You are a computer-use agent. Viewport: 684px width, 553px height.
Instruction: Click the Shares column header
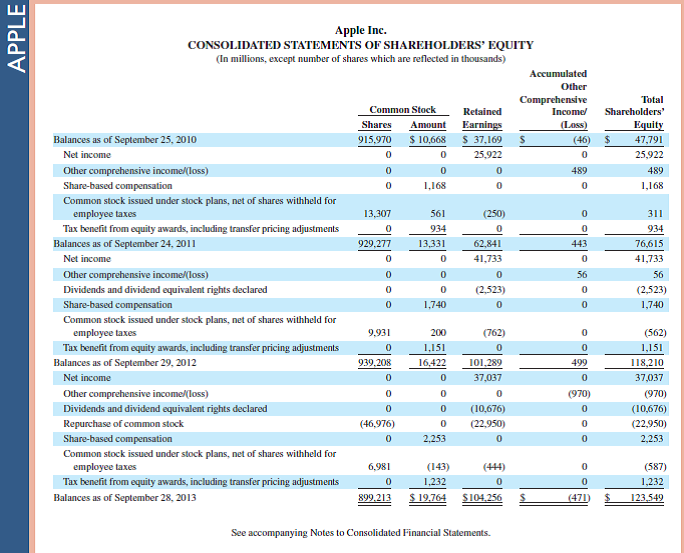[376, 125]
